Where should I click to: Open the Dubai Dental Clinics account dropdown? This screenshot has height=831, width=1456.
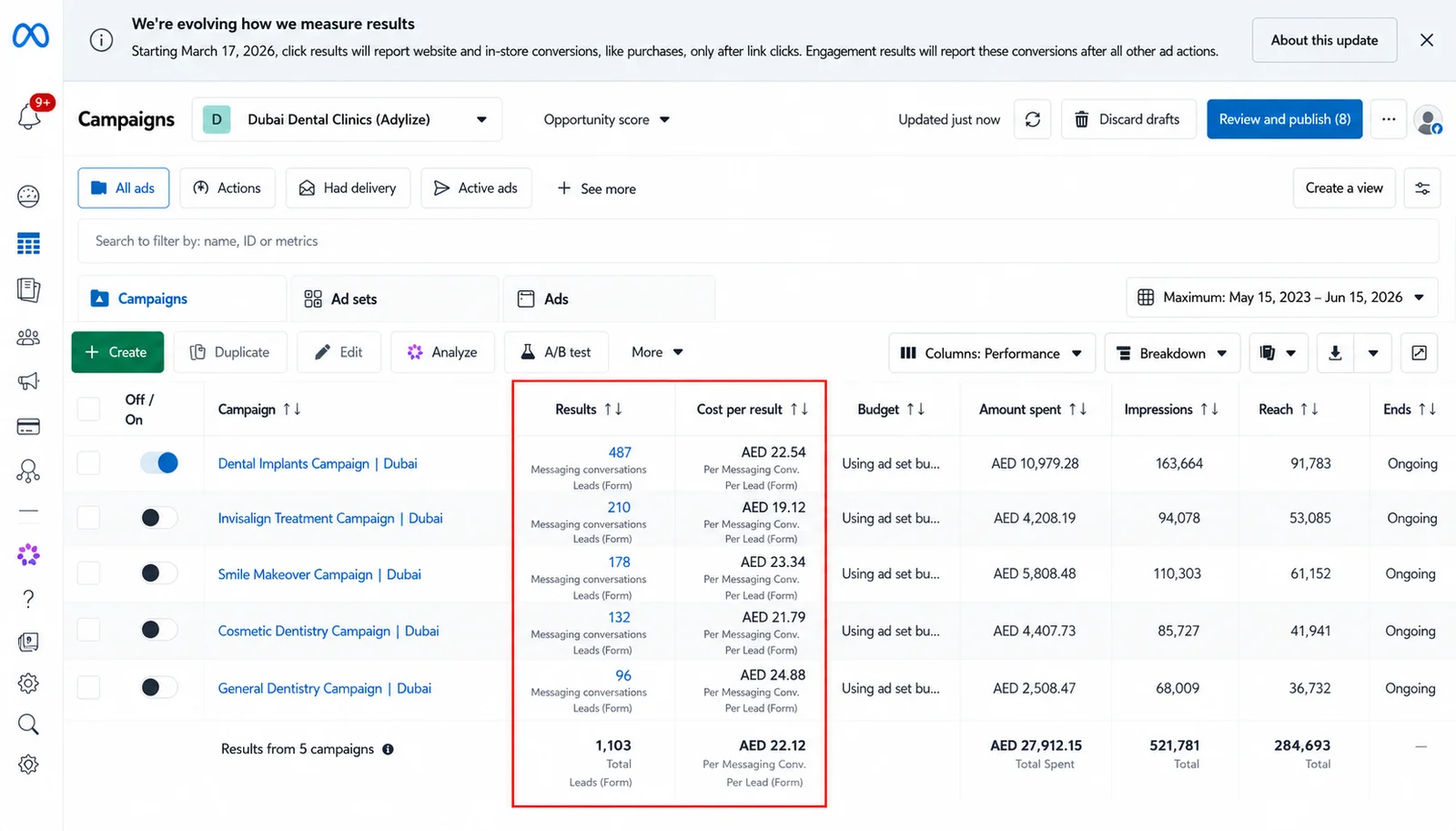(x=347, y=119)
